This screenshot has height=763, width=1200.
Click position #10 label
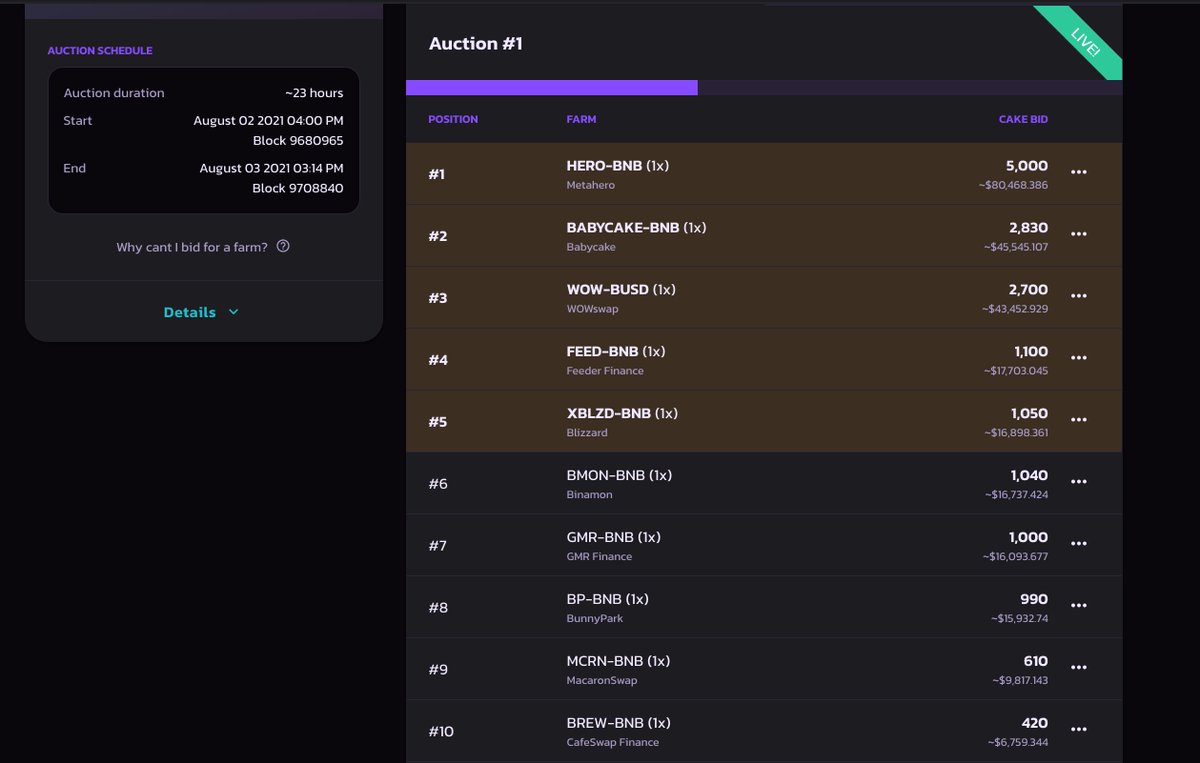pos(441,732)
